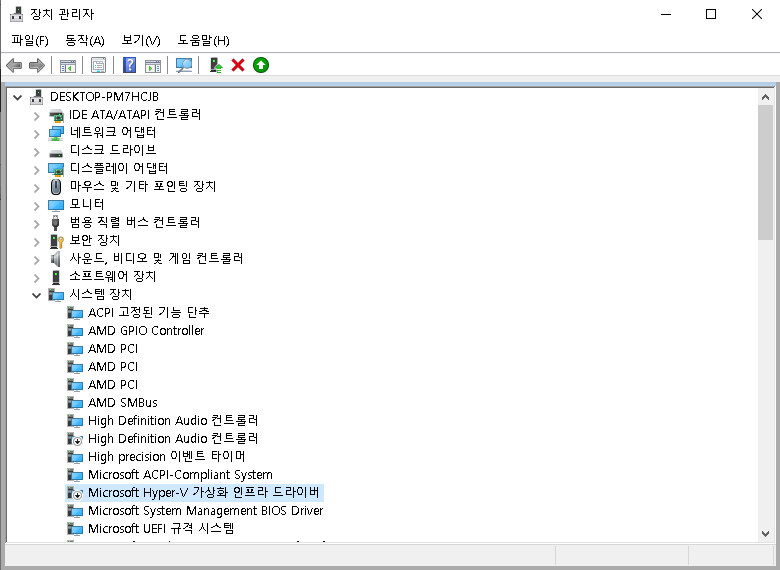Click the 장치 관리자 title bar icon
This screenshot has height=570, width=780.
[x=16, y=14]
